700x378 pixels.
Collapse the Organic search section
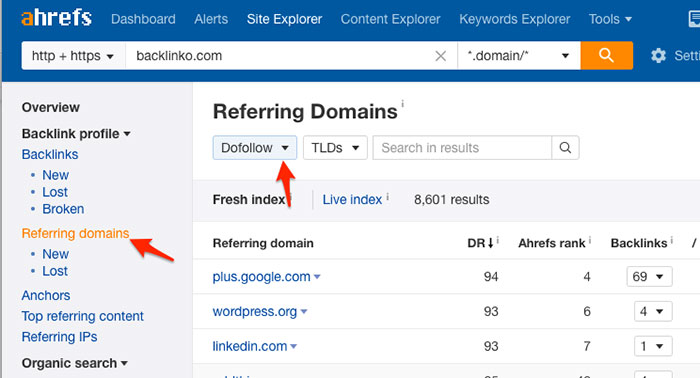click(75, 363)
